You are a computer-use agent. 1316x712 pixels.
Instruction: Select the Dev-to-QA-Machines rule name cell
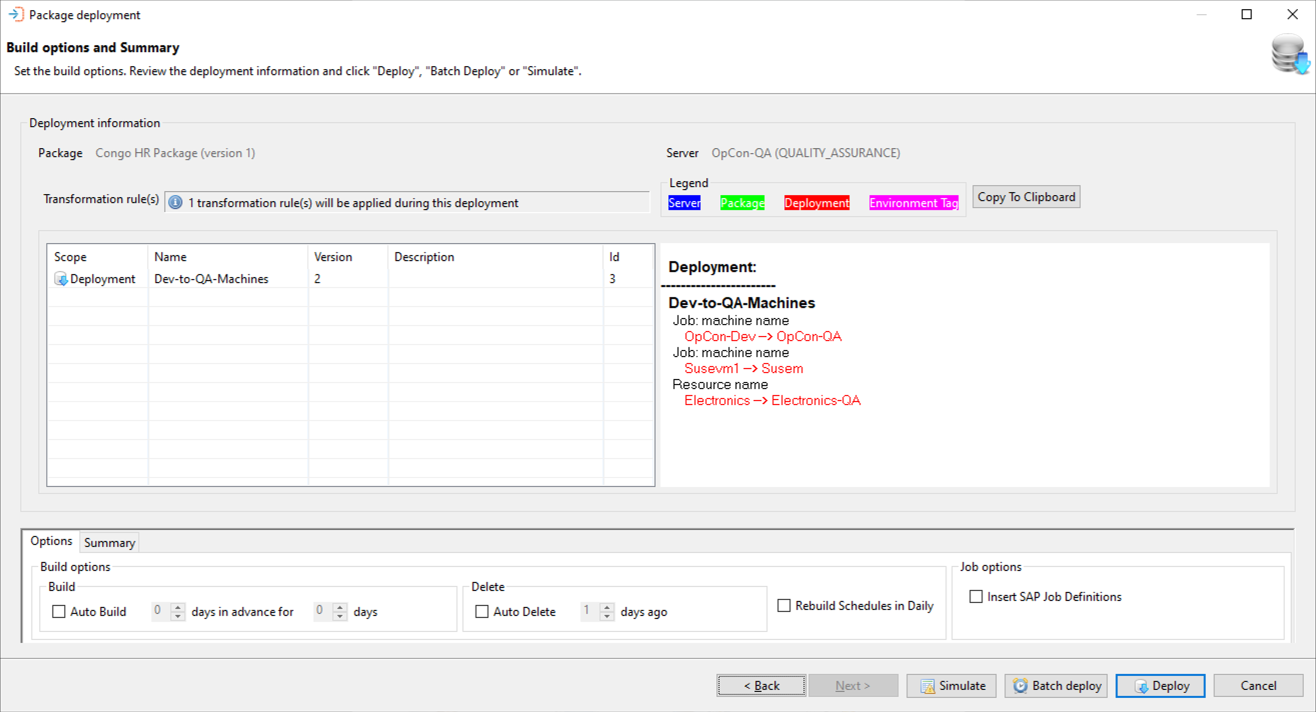(x=228, y=279)
